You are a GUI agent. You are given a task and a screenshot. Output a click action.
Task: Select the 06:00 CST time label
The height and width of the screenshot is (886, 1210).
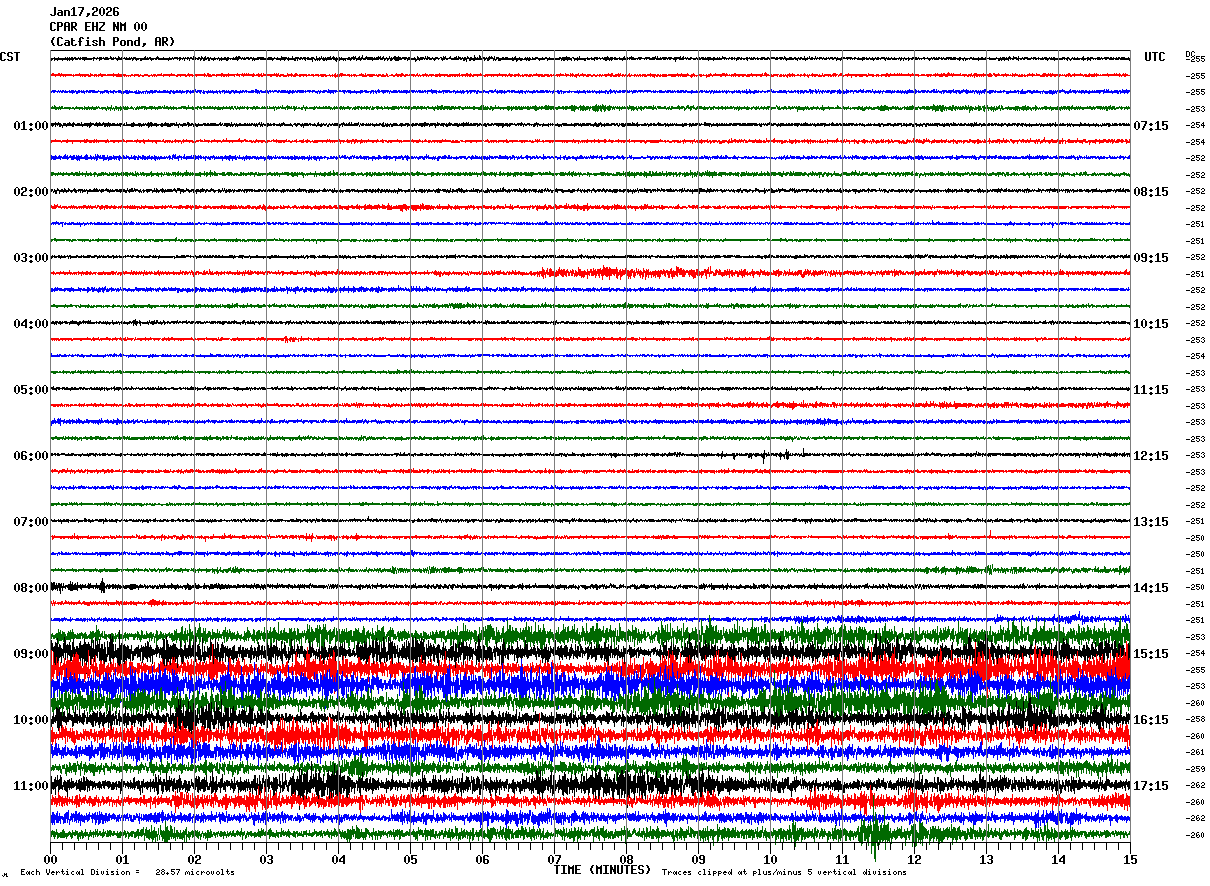(31, 456)
